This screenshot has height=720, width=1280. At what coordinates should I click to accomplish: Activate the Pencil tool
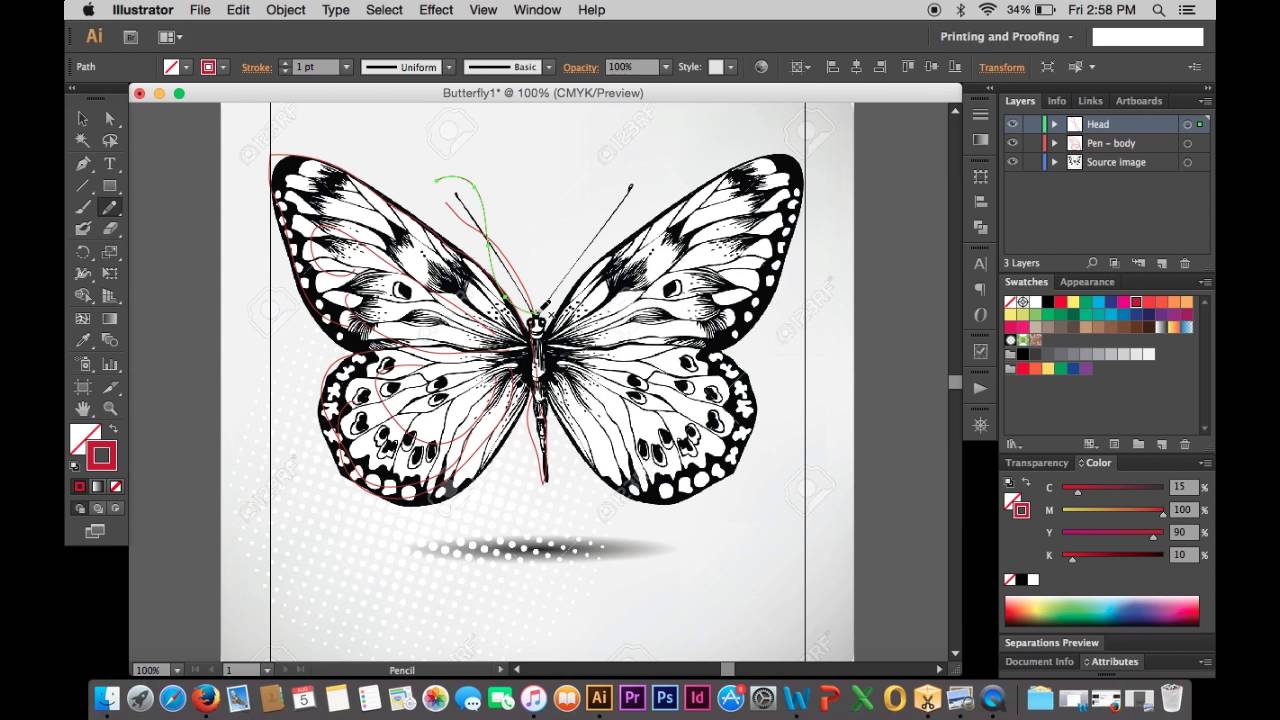[110, 207]
